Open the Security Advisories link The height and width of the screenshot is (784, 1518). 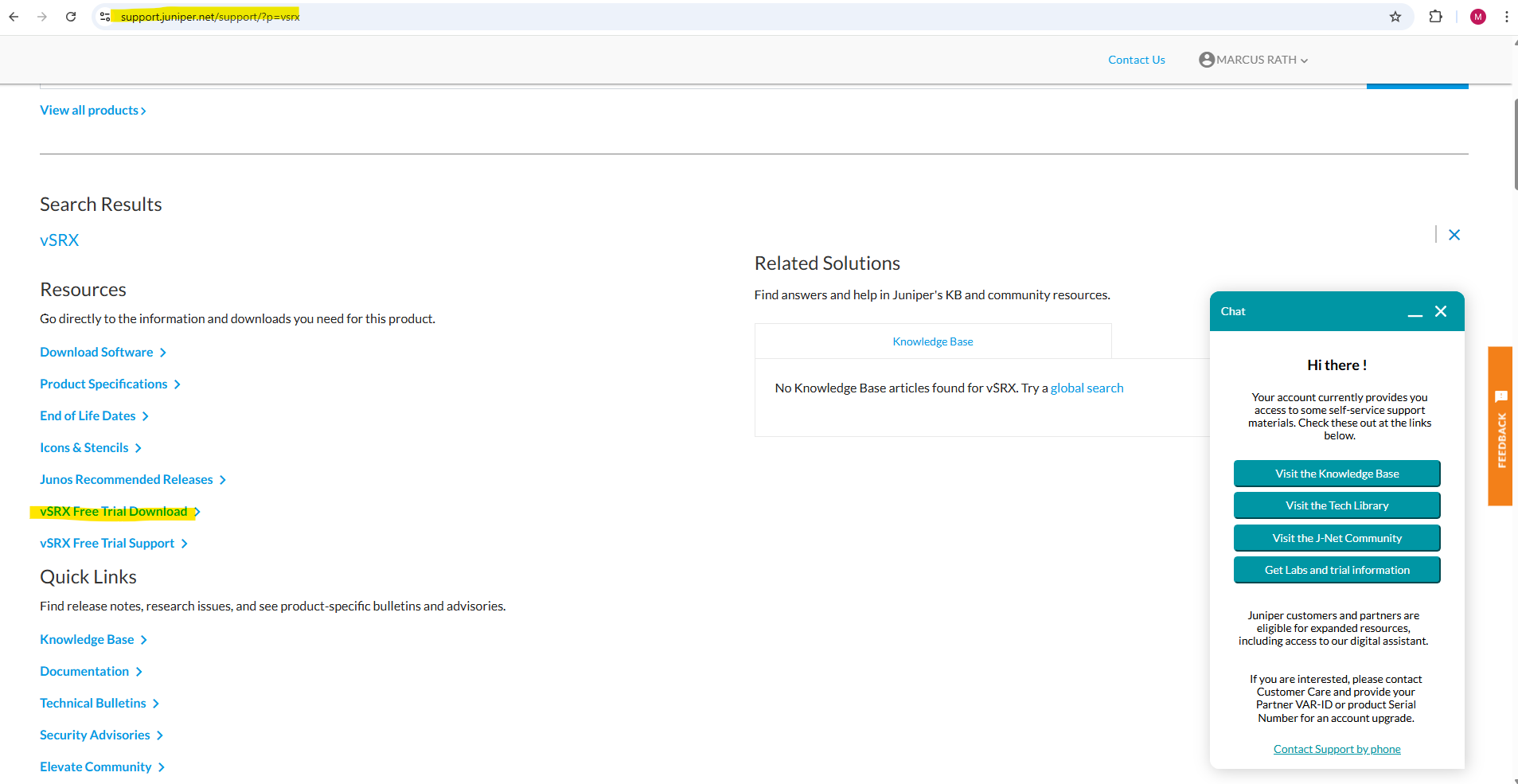click(x=101, y=735)
